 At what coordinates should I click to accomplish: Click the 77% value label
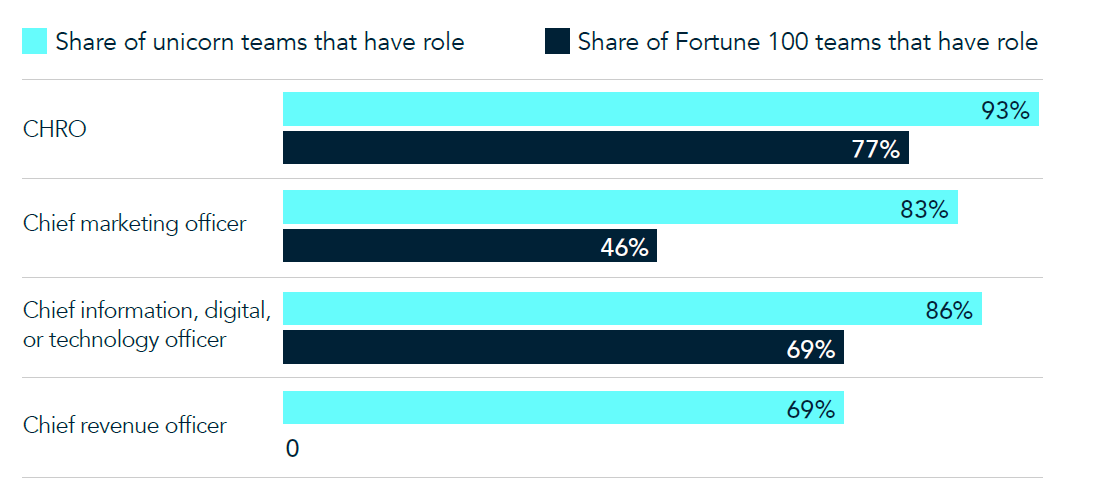point(876,149)
